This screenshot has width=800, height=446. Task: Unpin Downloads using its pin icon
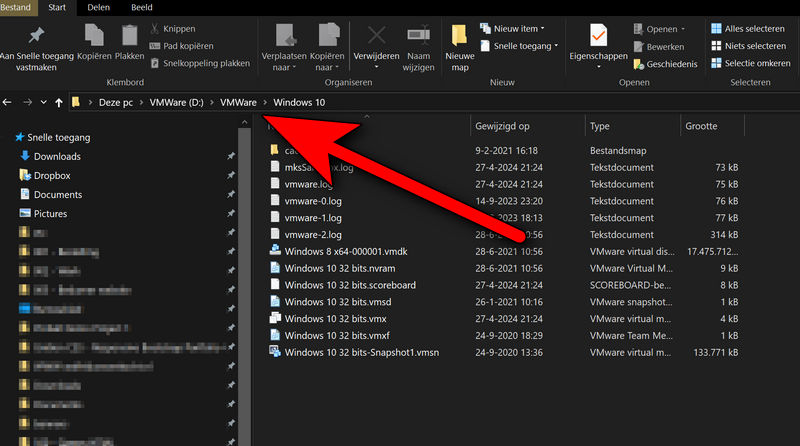[231, 156]
